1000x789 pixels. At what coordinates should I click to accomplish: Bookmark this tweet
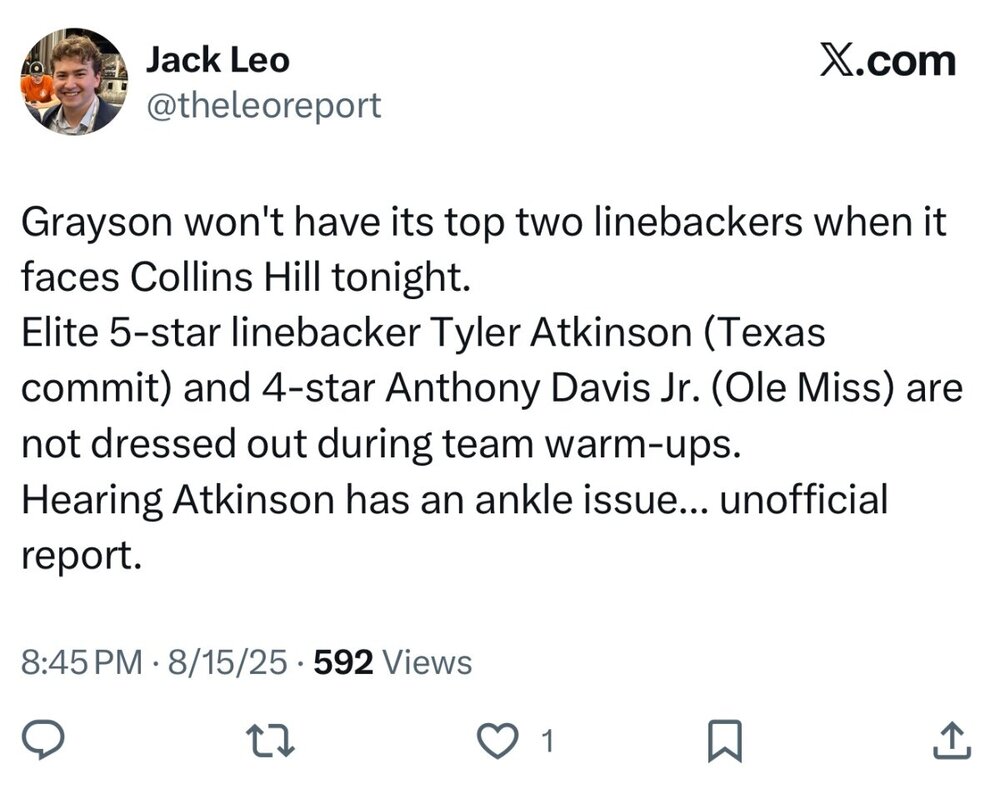click(x=721, y=740)
